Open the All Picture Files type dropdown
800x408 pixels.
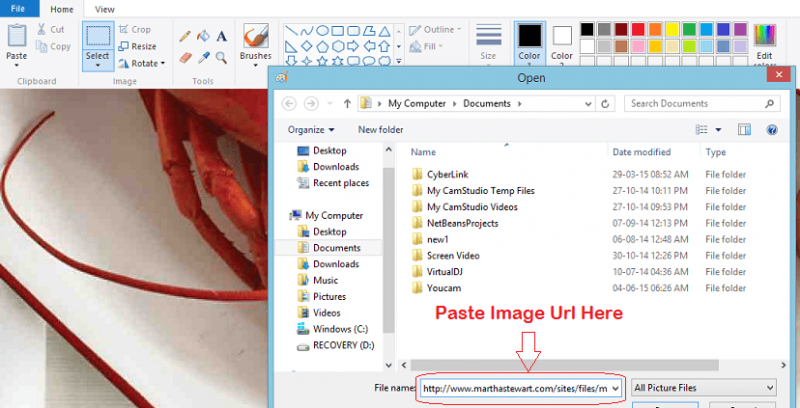[x=704, y=388]
